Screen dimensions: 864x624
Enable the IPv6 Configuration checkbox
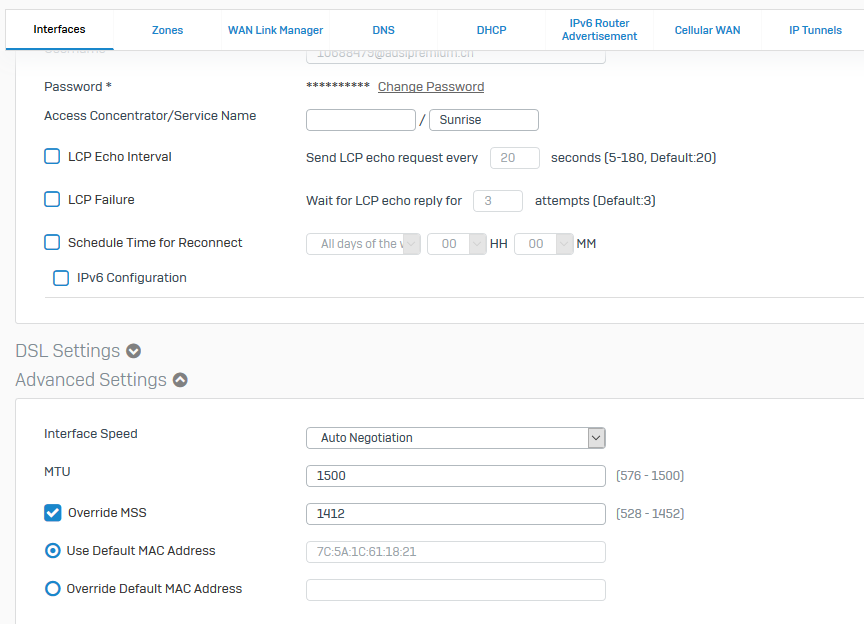(61, 278)
